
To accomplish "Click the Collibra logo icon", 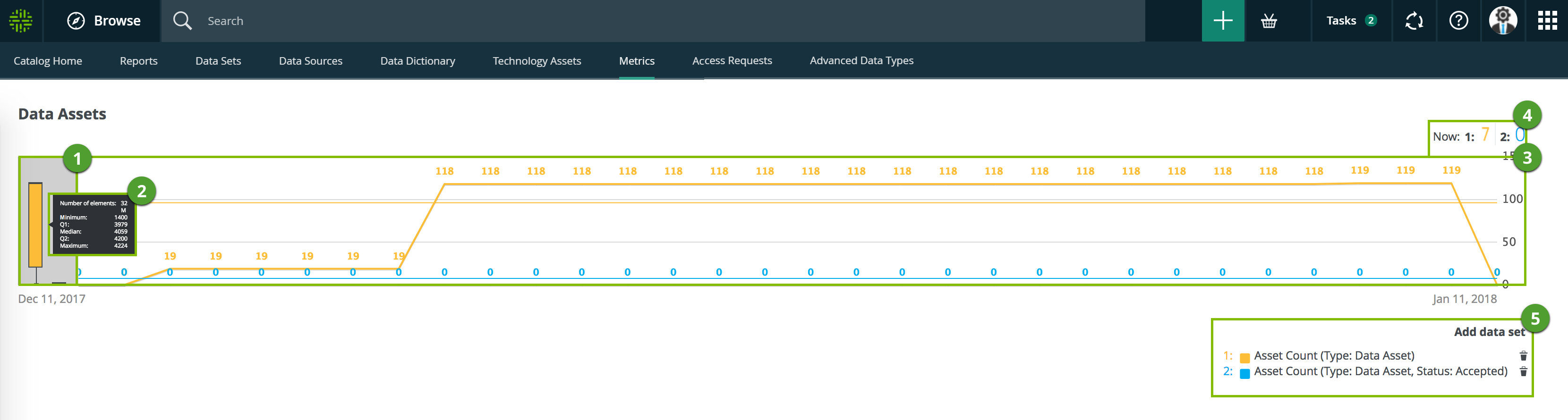I will tap(21, 21).
